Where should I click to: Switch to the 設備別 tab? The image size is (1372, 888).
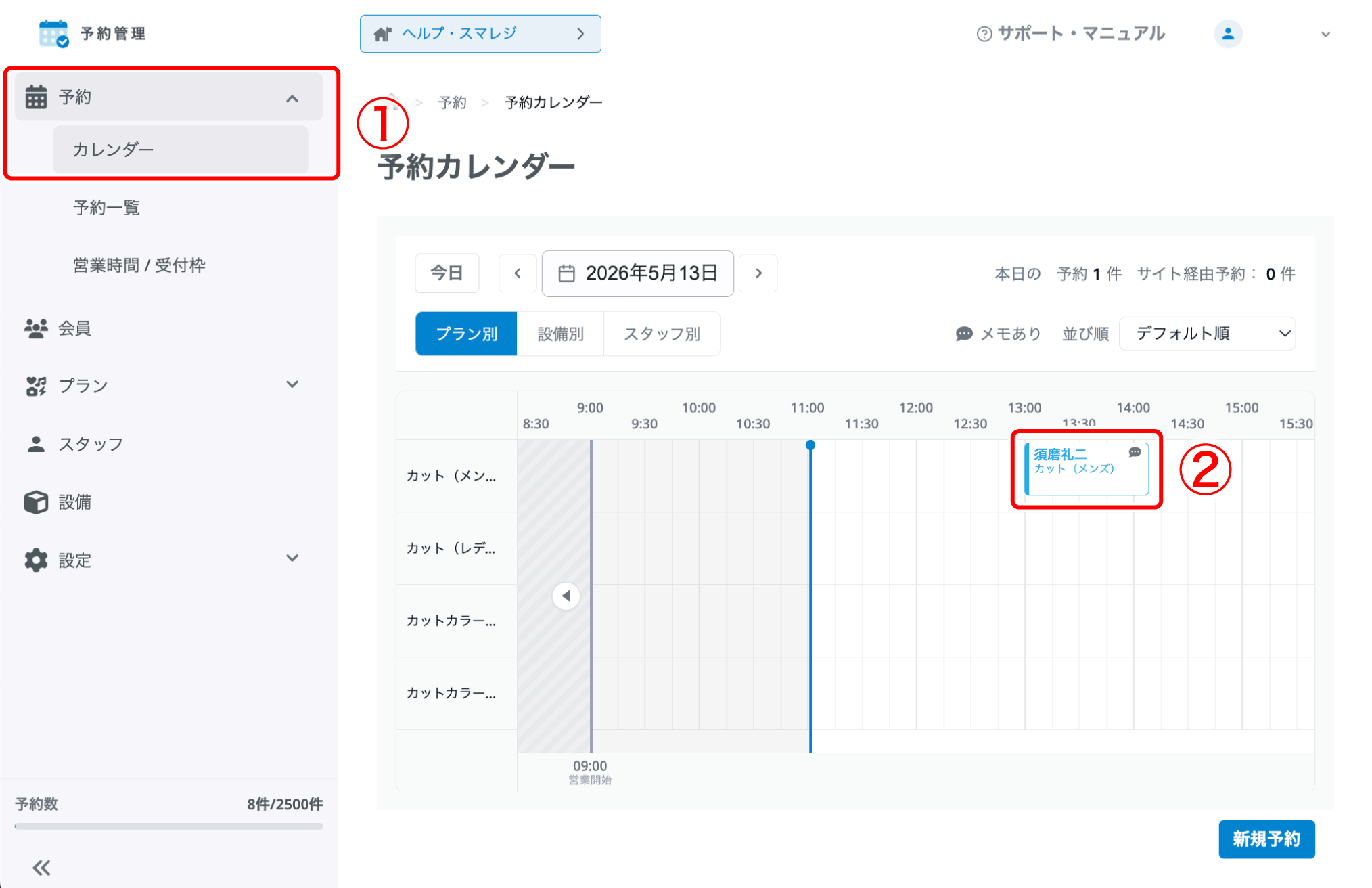tap(560, 334)
